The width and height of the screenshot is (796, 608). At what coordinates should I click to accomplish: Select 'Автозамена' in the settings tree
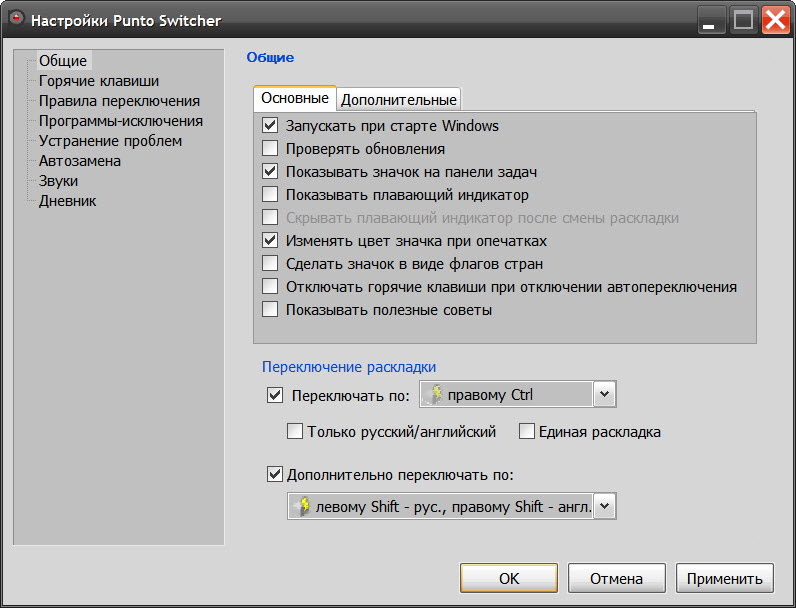click(x=79, y=161)
